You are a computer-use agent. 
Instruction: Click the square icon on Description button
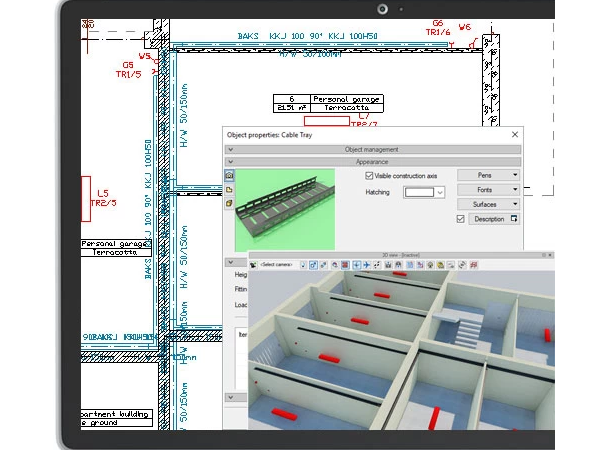[x=514, y=219]
